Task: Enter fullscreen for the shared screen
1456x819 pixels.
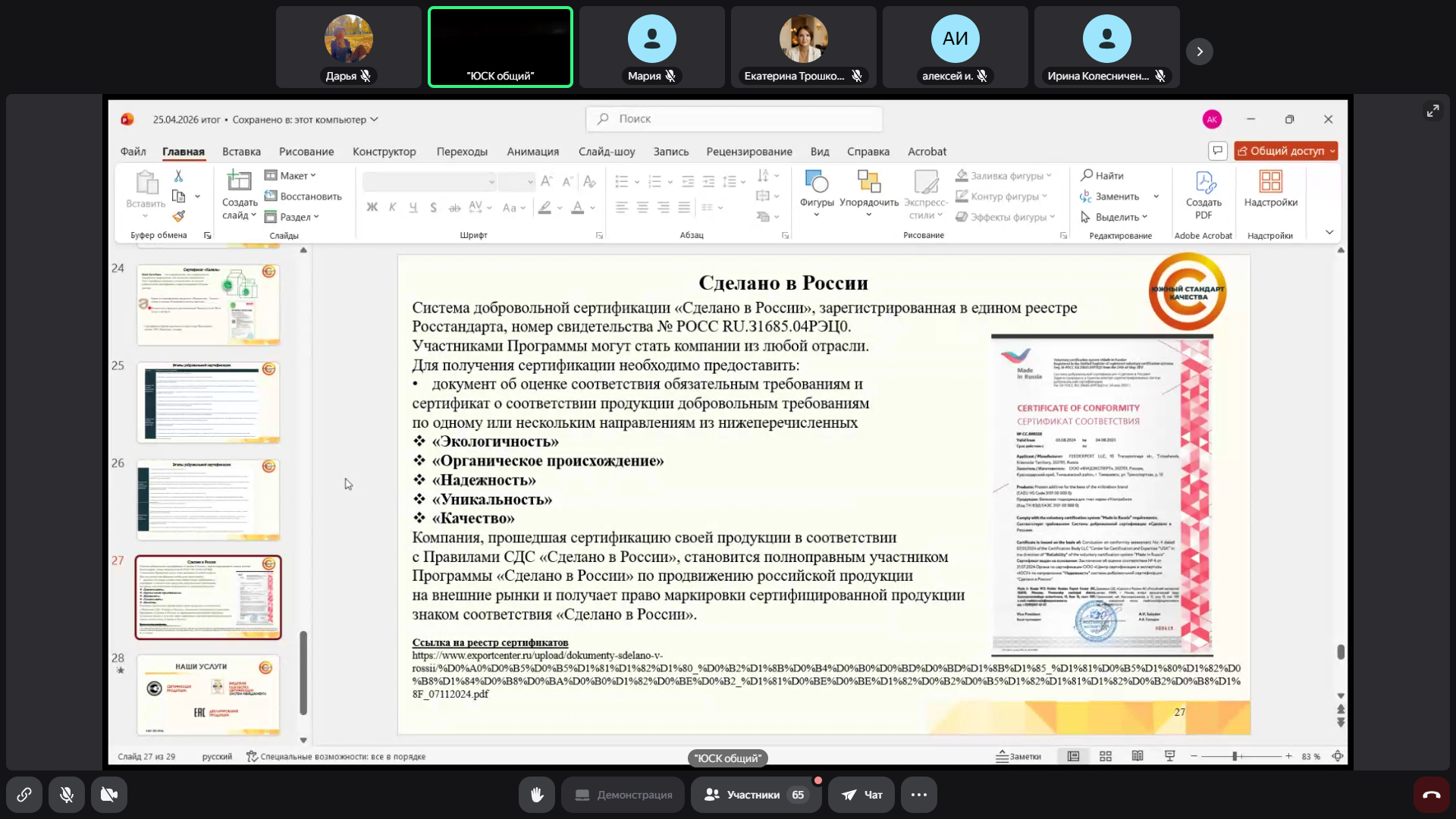Action: (x=1432, y=111)
